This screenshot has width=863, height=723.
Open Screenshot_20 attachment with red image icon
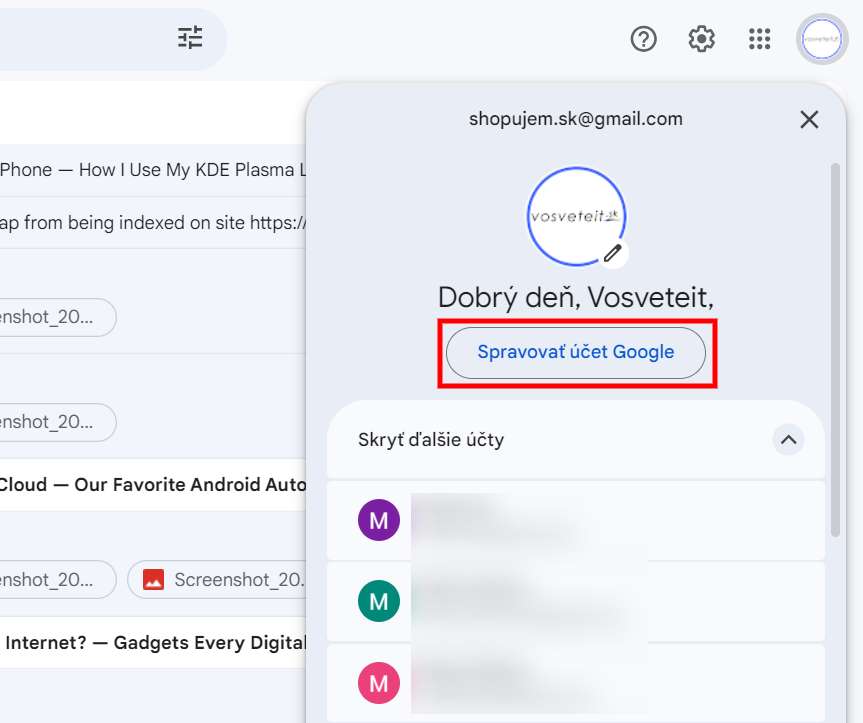pyautogui.click(x=217, y=579)
